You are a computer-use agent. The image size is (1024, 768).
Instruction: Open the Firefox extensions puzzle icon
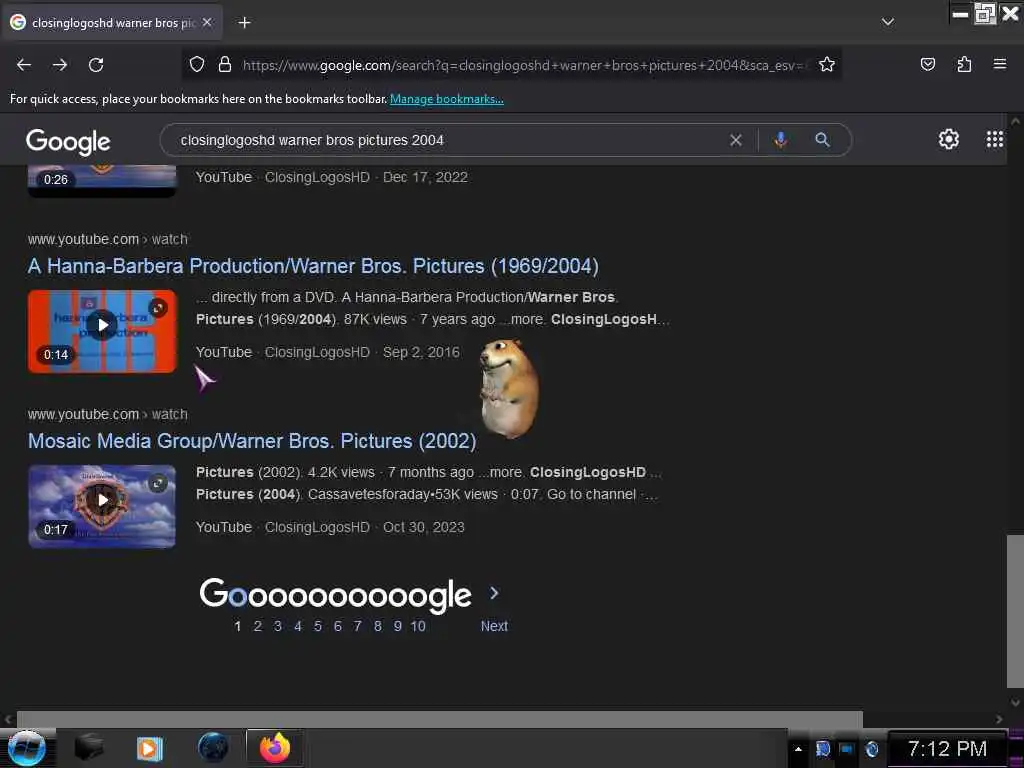[964, 65]
